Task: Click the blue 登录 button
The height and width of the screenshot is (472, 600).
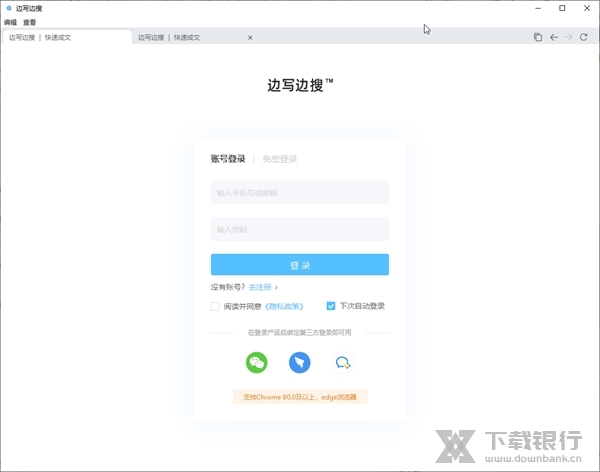Action: (300, 265)
